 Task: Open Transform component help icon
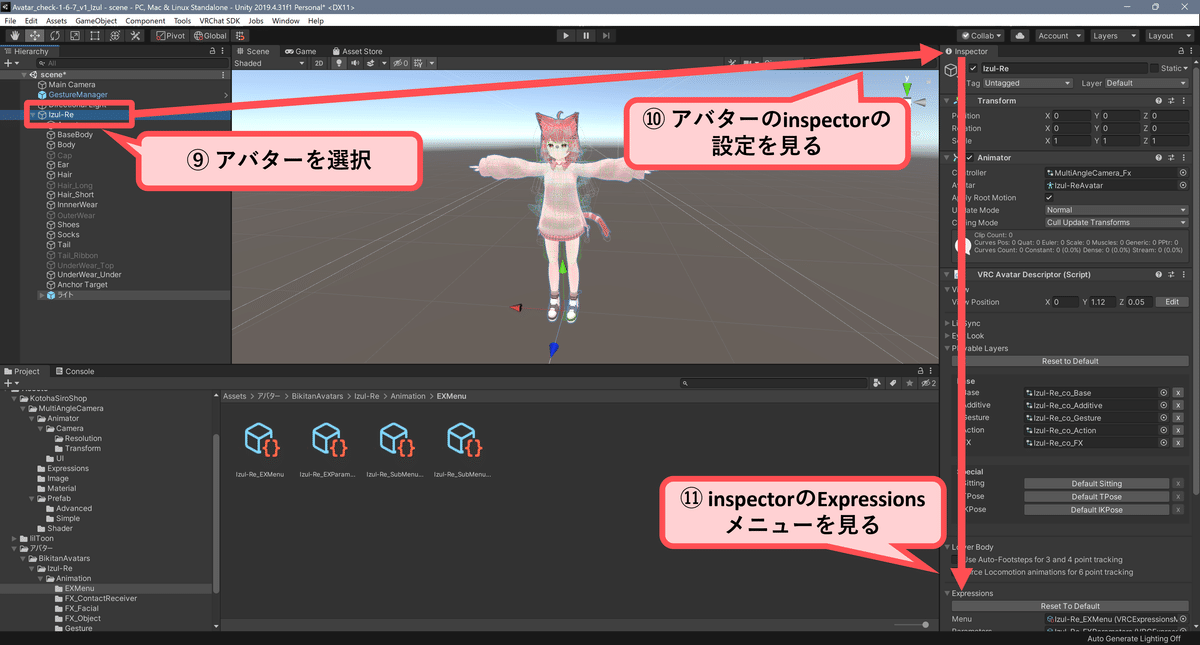[1158, 101]
